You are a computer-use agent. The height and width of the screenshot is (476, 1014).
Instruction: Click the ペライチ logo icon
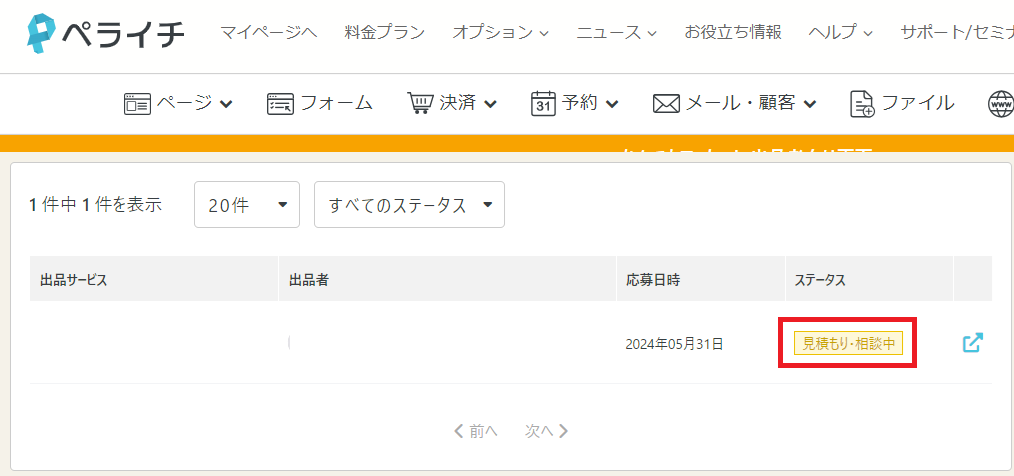point(40,33)
